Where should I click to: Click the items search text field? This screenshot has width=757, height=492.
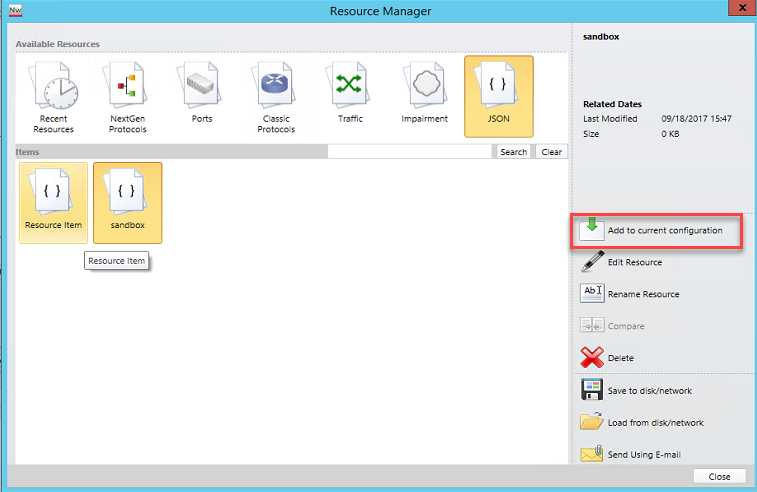click(x=410, y=152)
